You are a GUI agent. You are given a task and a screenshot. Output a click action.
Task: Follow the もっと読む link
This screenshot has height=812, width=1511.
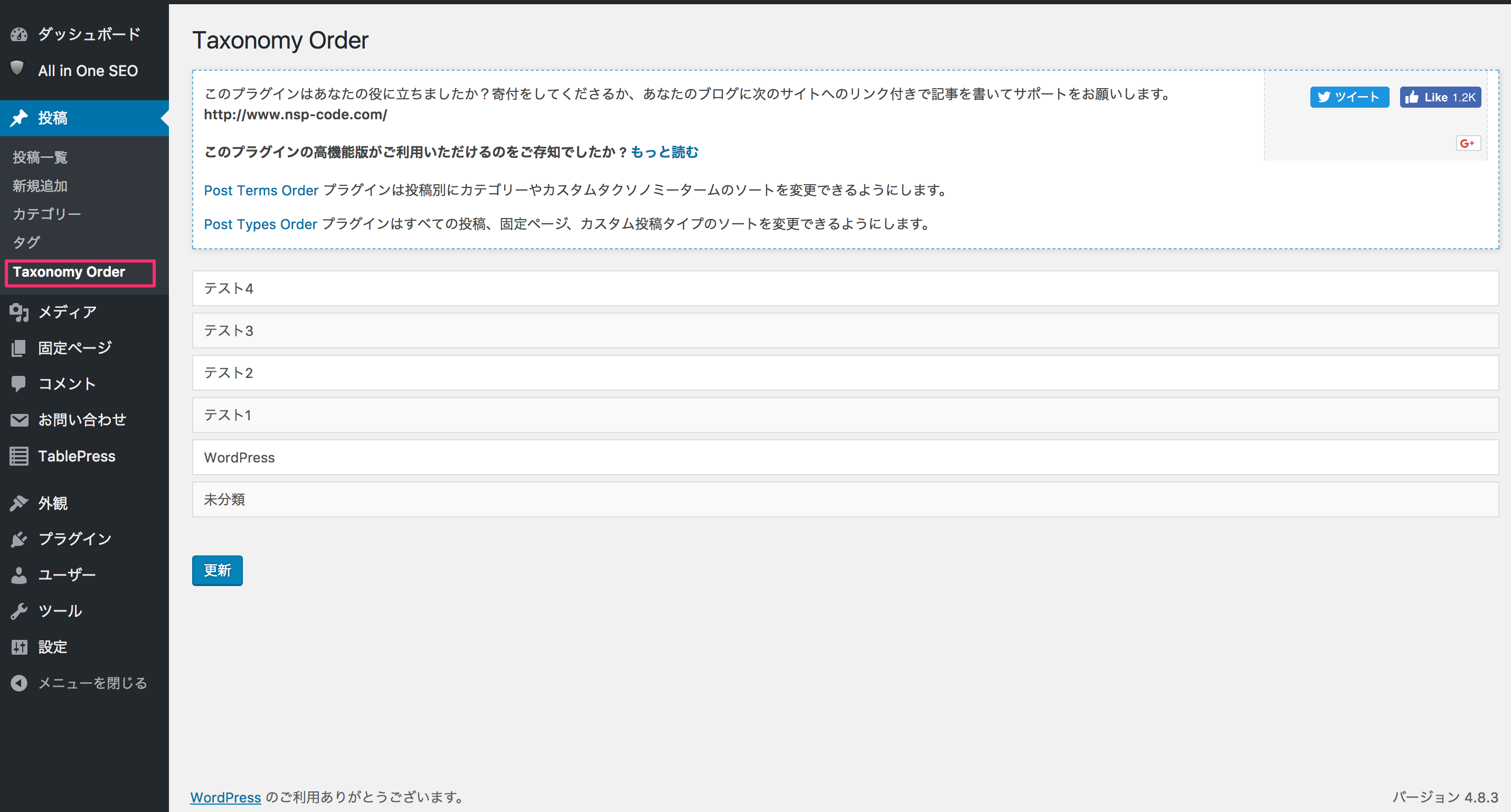pos(664,152)
